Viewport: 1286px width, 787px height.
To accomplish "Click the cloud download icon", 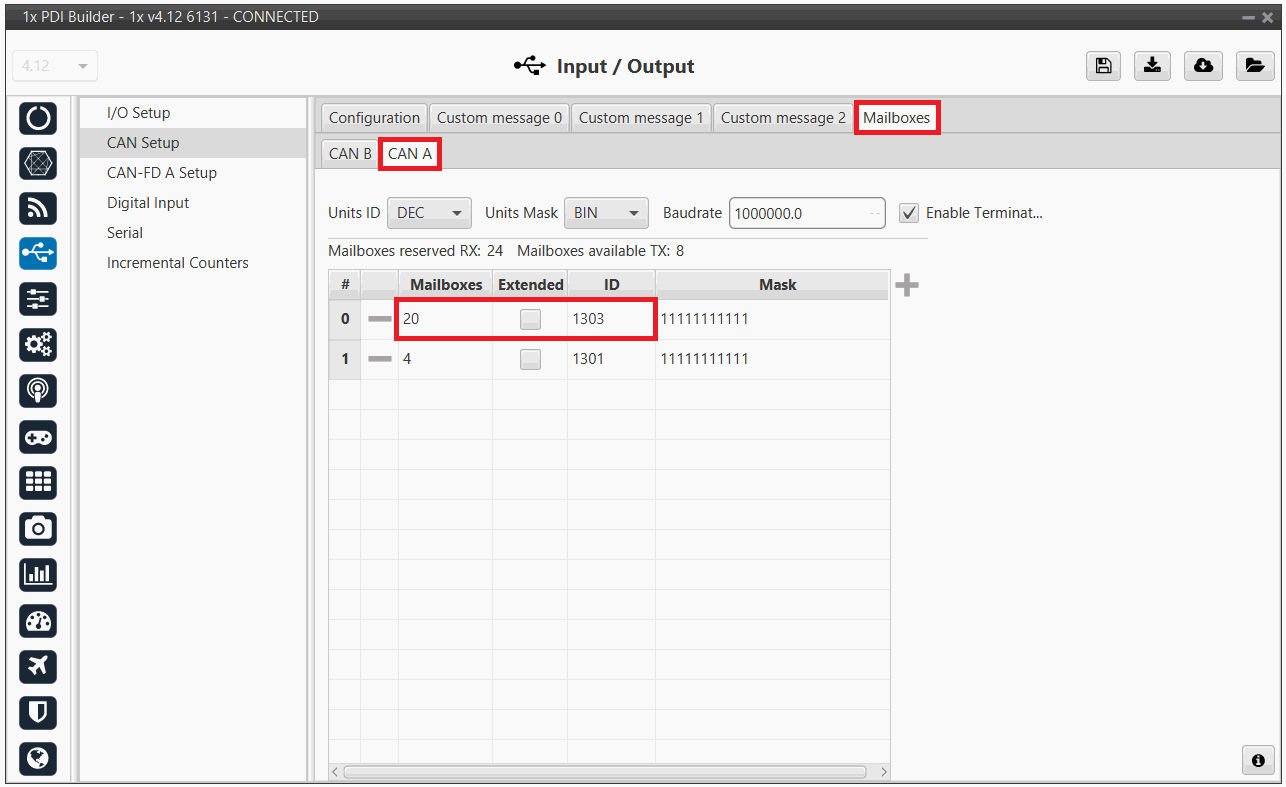I will pyautogui.click(x=1204, y=66).
